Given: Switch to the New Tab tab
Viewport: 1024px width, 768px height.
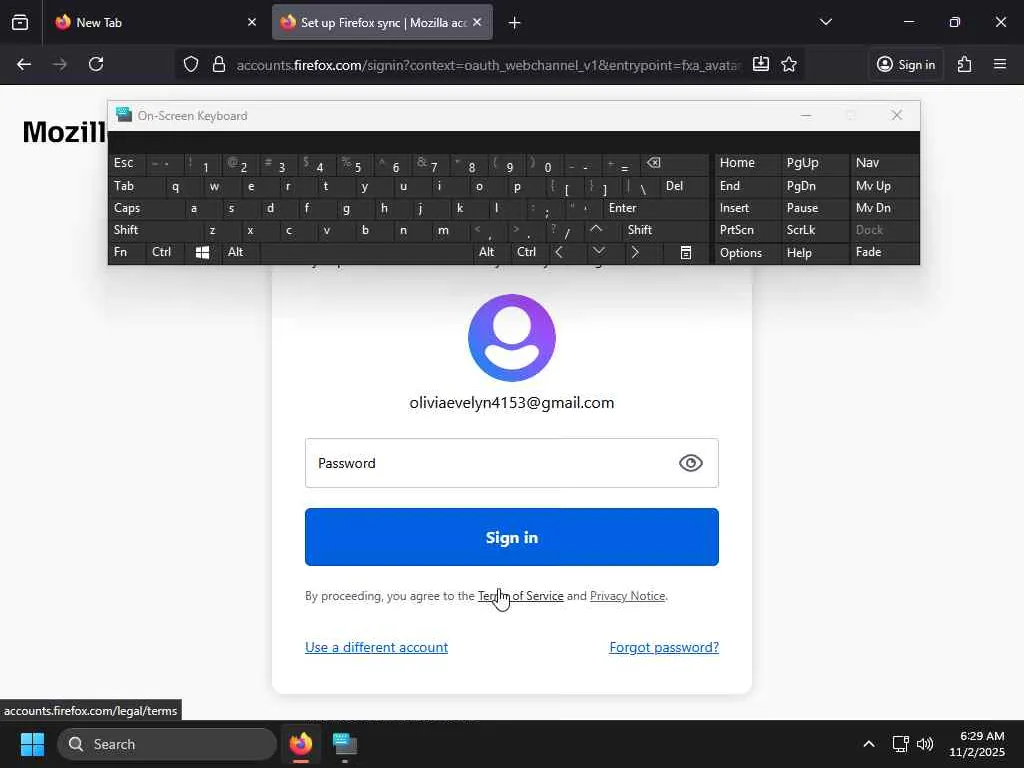Looking at the screenshot, I should click(157, 22).
